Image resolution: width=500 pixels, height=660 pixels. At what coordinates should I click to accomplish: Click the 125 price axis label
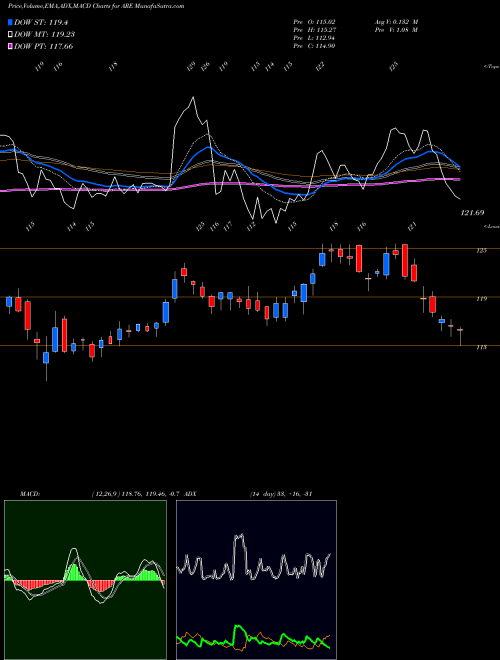[481, 250]
